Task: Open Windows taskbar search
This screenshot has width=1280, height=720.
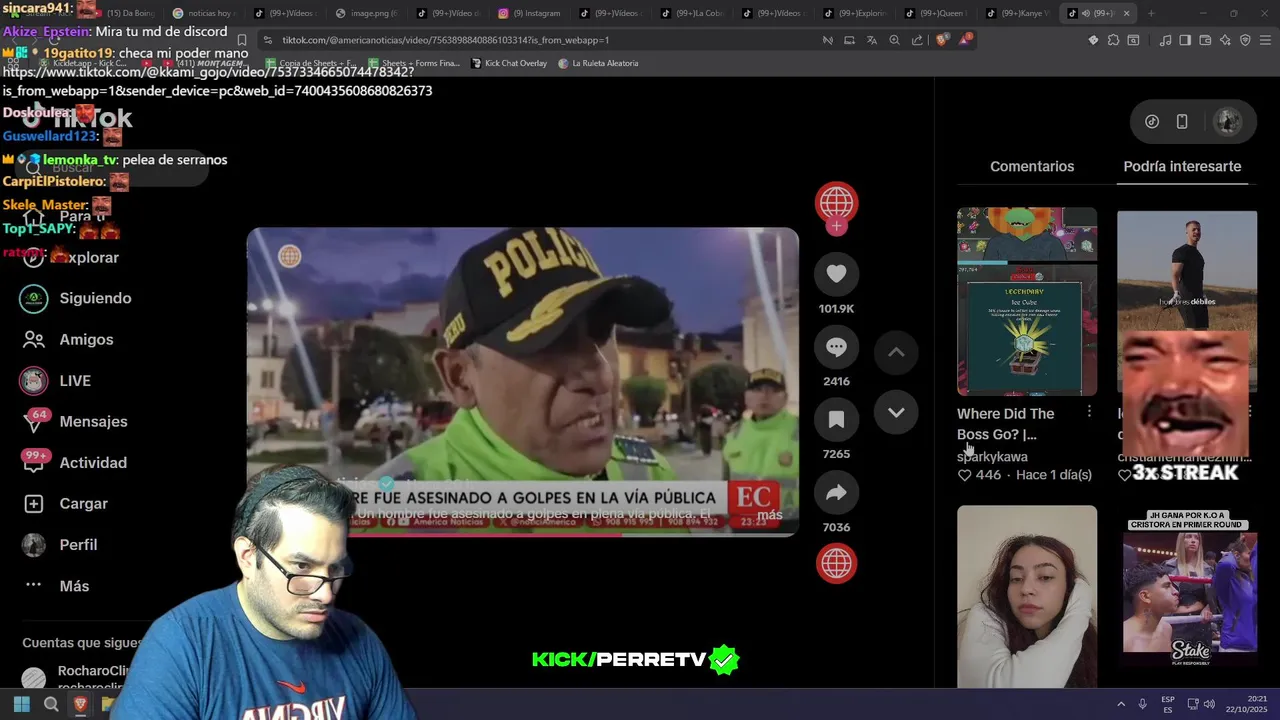Action: [51, 704]
